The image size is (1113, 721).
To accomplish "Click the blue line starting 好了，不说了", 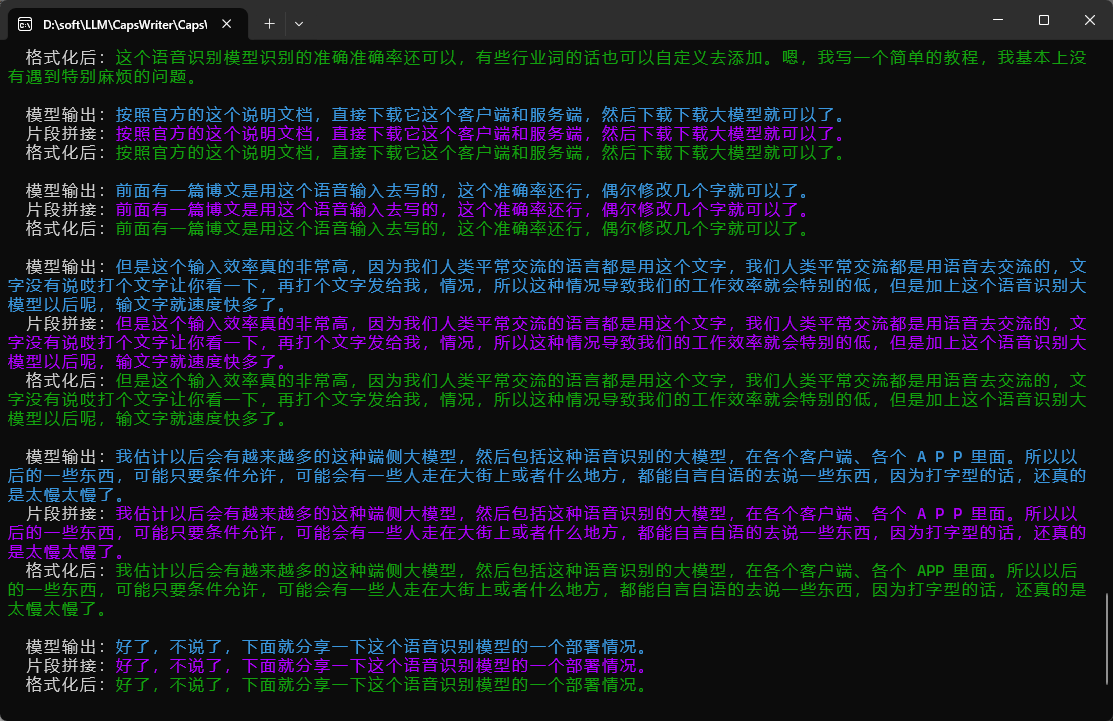I will [382, 647].
